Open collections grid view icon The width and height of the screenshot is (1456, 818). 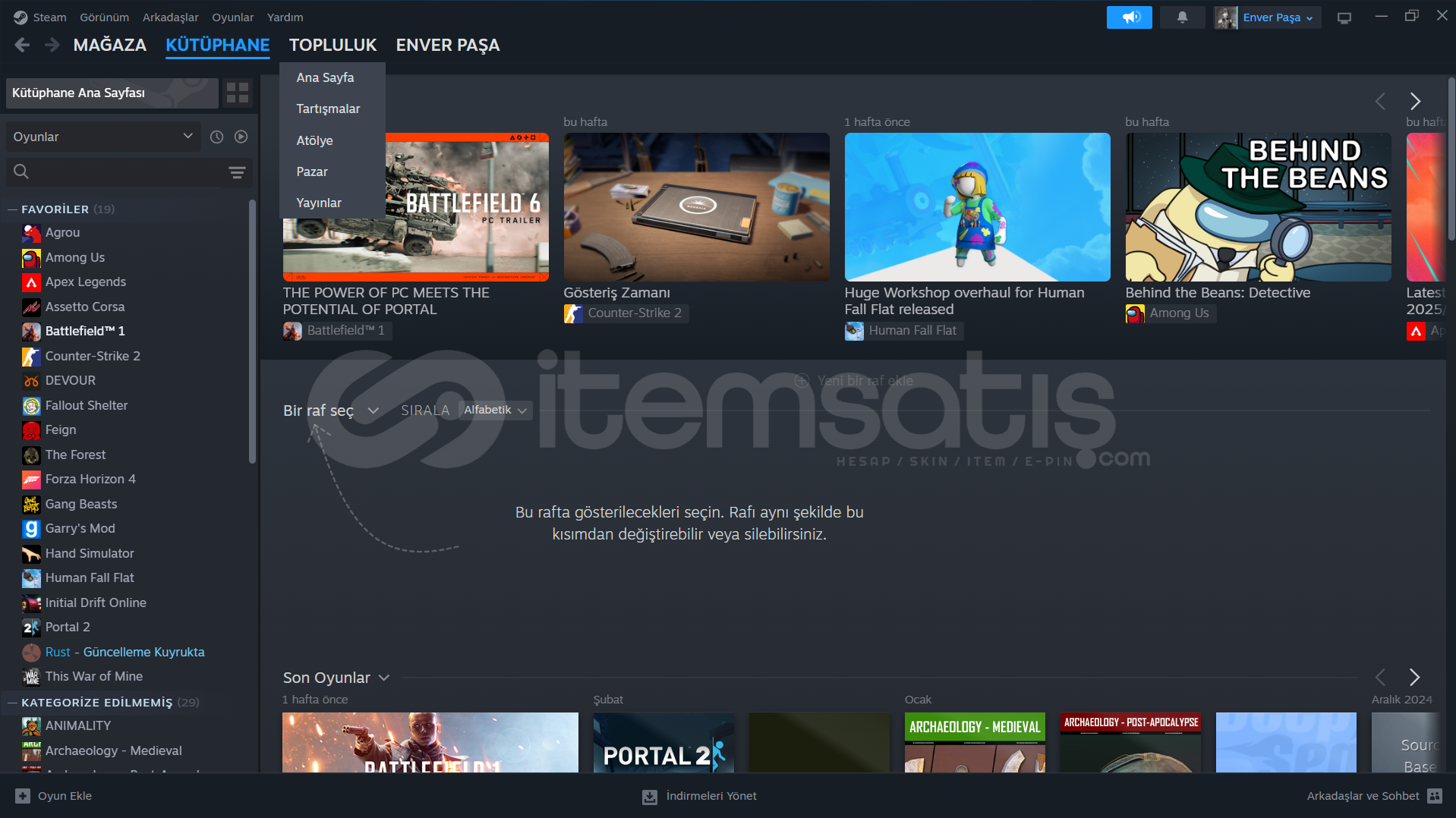click(238, 93)
